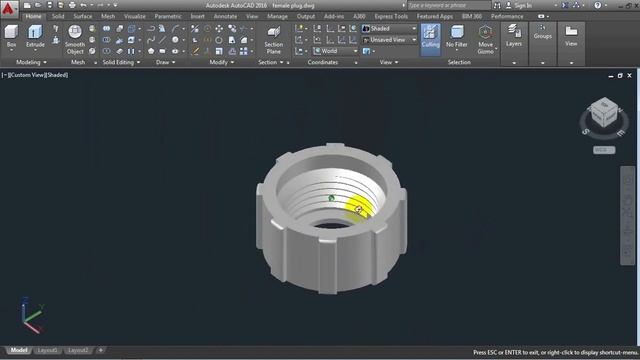The height and width of the screenshot is (360, 640).
Task: Select the Spline tool in Draw panel
Action: point(151,40)
